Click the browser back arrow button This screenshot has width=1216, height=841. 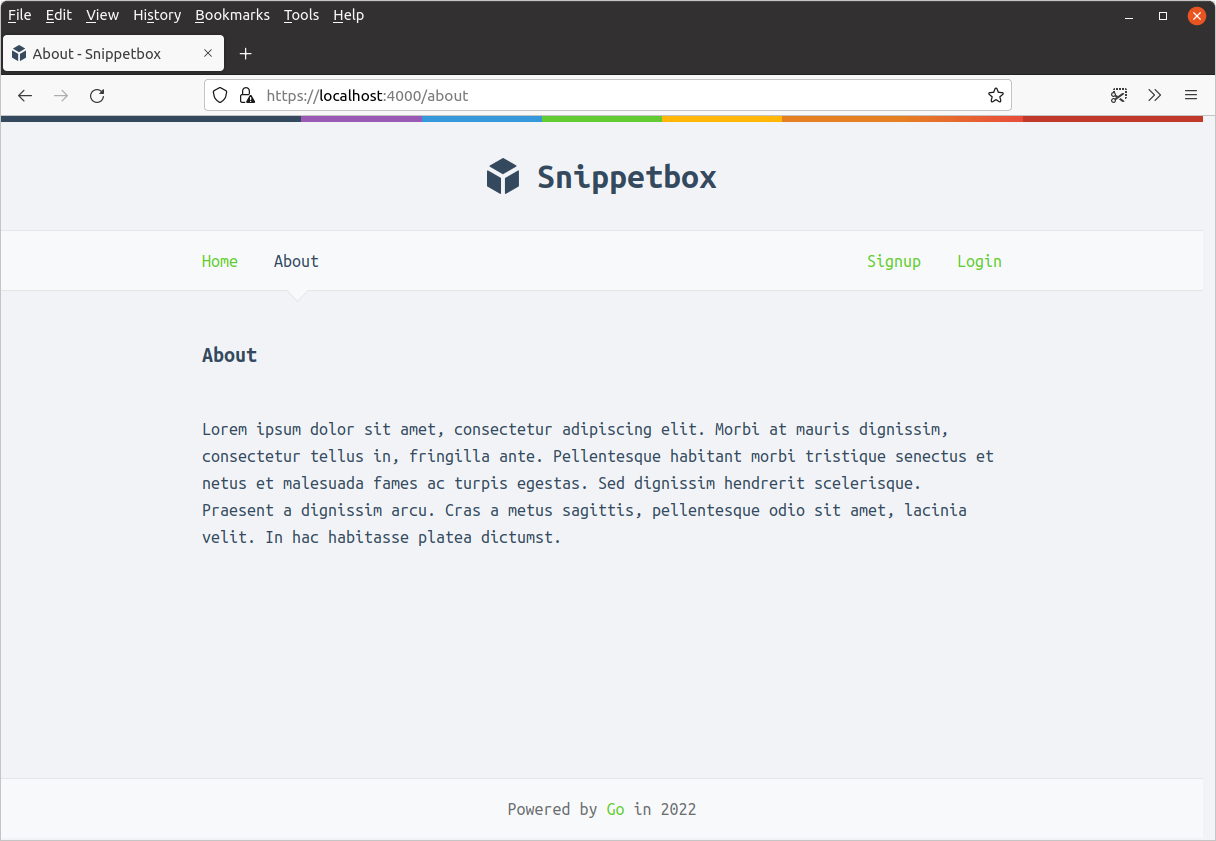pyautogui.click(x=26, y=96)
